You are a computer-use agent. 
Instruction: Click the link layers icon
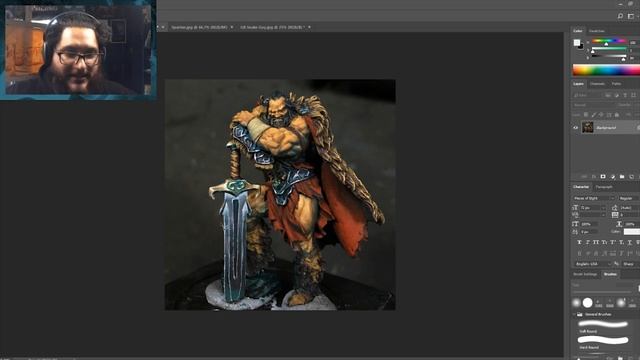pos(584,177)
